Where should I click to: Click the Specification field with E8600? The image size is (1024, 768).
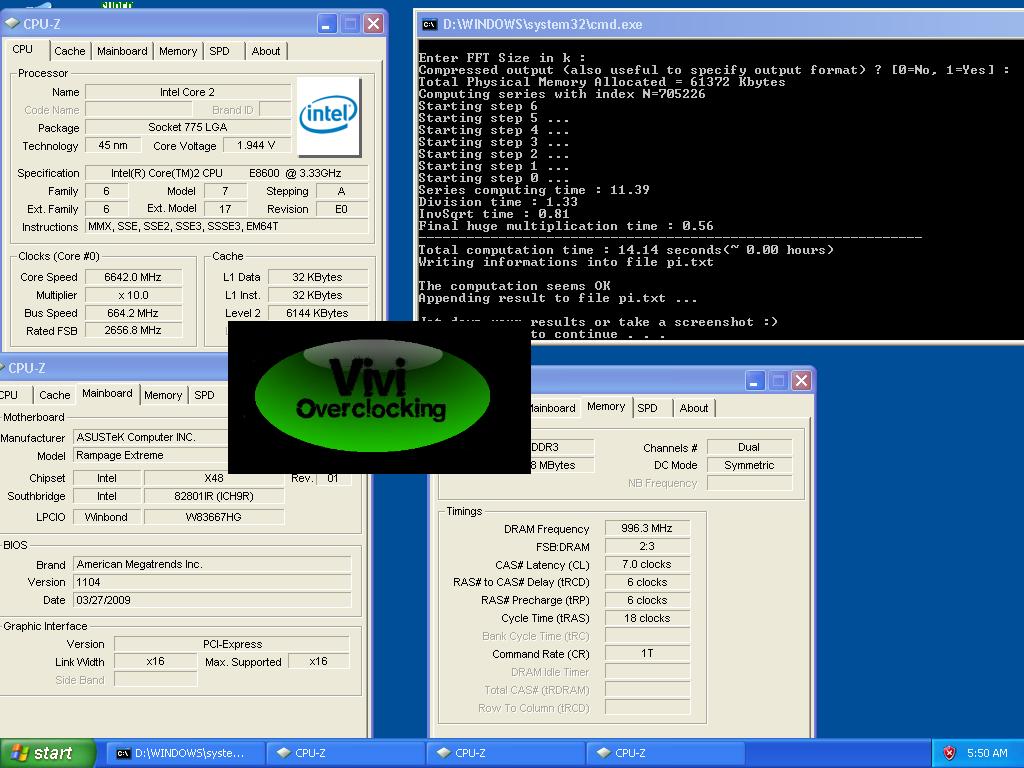[227, 173]
